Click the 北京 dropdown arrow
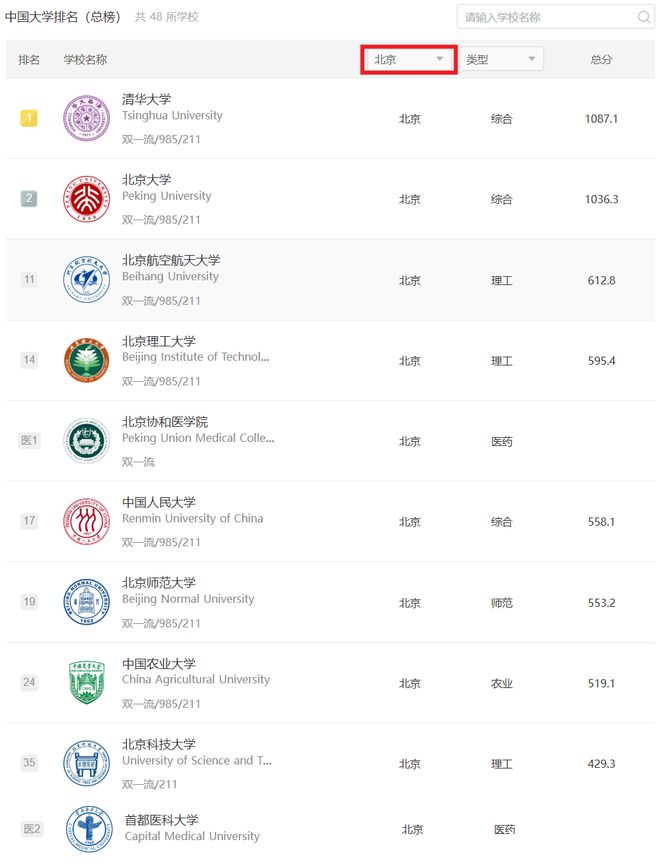This screenshot has width=660, height=866. pos(440,59)
